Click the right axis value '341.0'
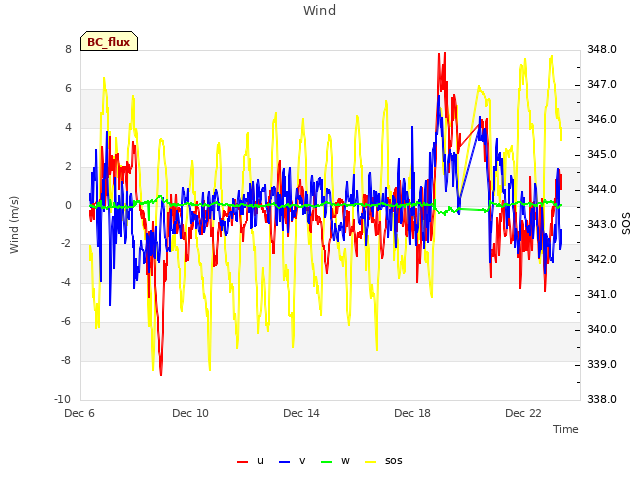Screen dimensions: 640x480 (x=602, y=295)
